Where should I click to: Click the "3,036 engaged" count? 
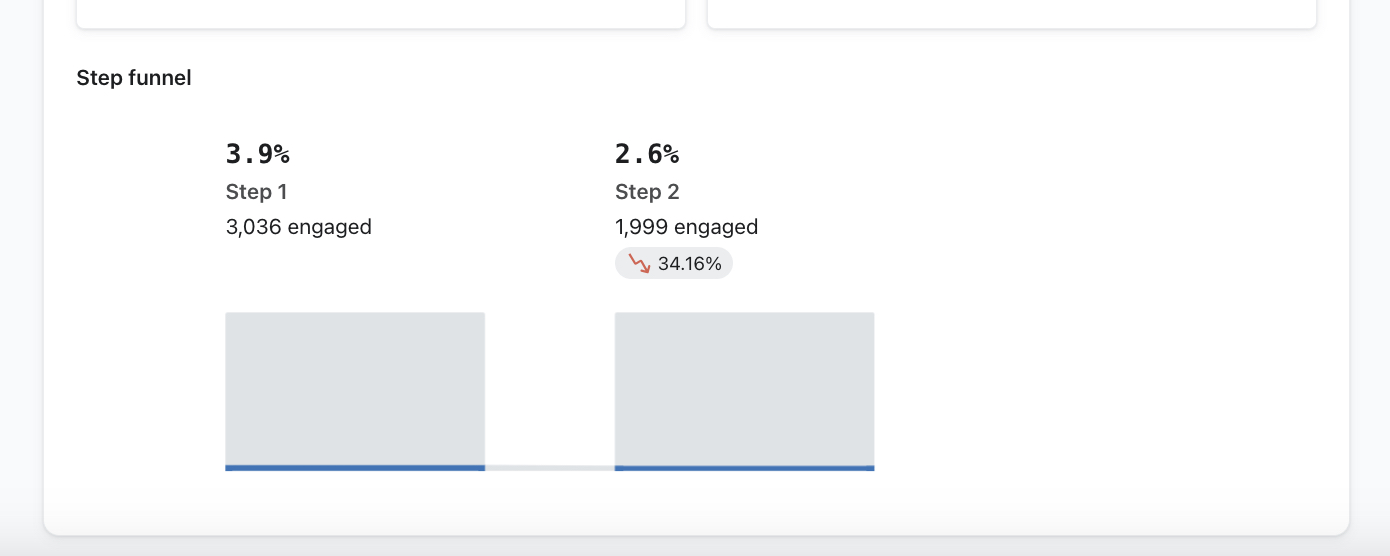pos(299,227)
